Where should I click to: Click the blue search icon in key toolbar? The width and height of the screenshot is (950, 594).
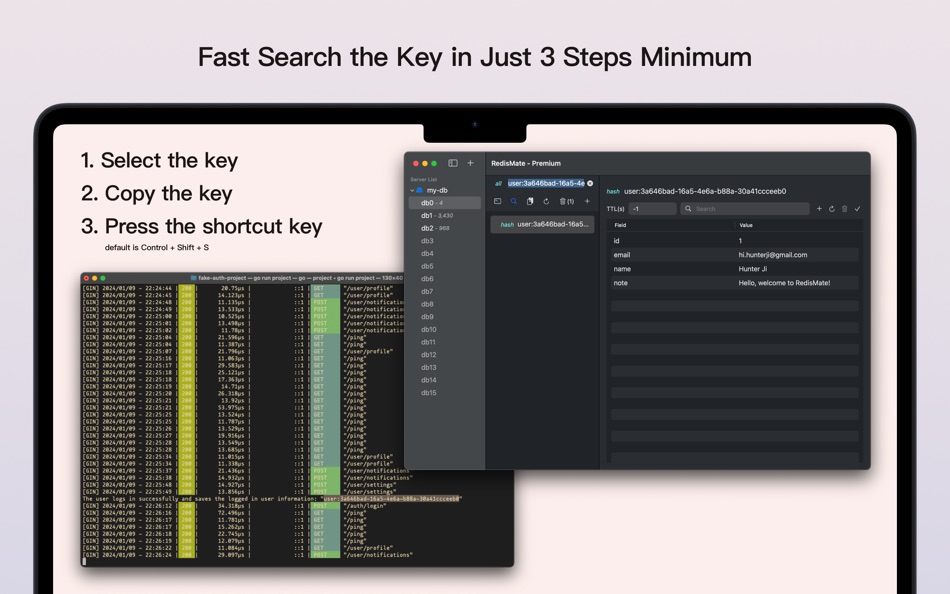(x=514, y=201)
